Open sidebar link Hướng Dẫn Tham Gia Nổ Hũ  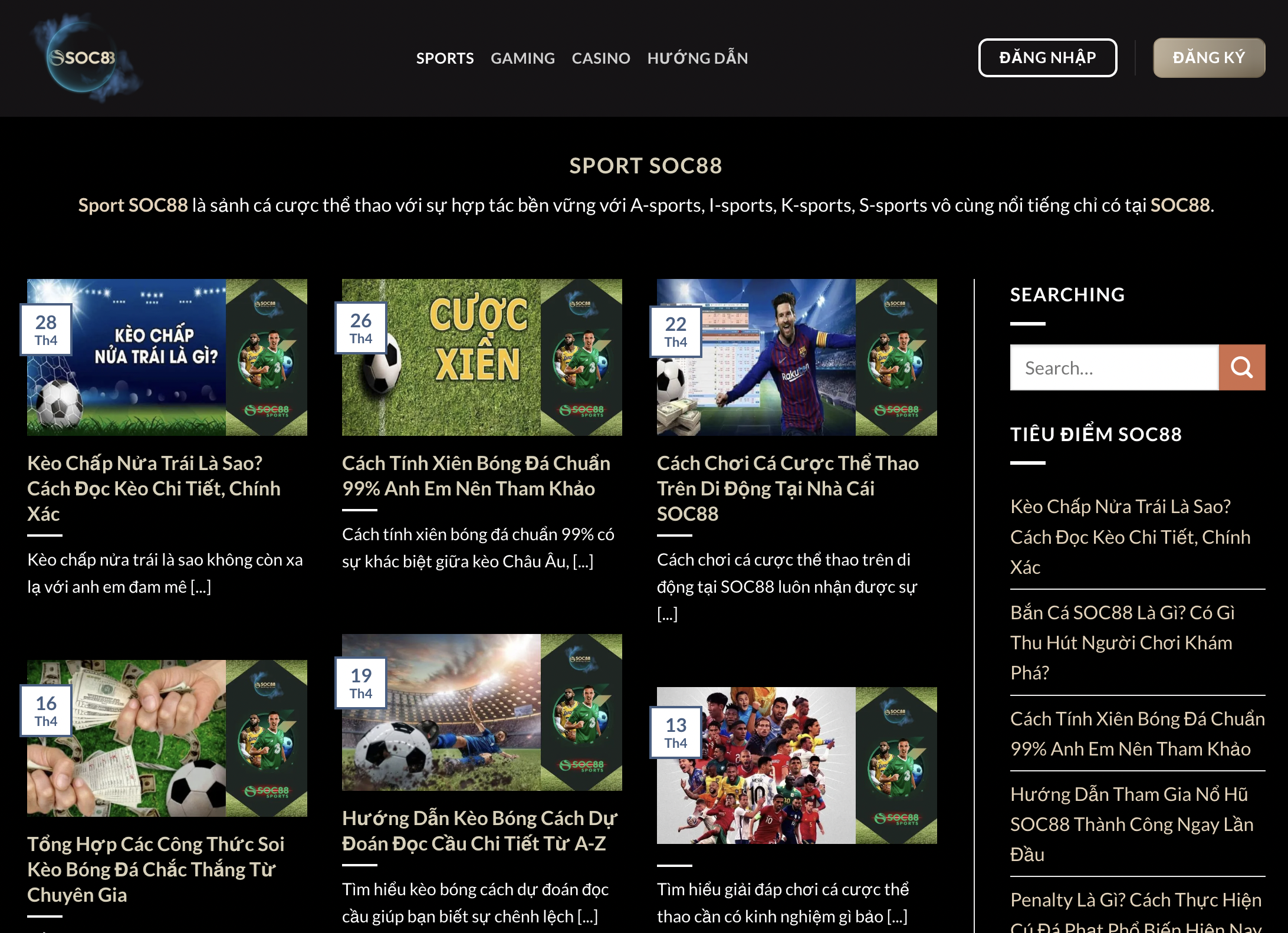pos(1132,824)
